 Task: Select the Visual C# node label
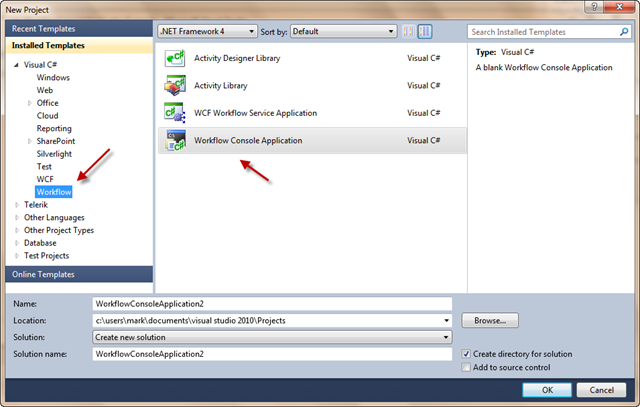[40, 65]
